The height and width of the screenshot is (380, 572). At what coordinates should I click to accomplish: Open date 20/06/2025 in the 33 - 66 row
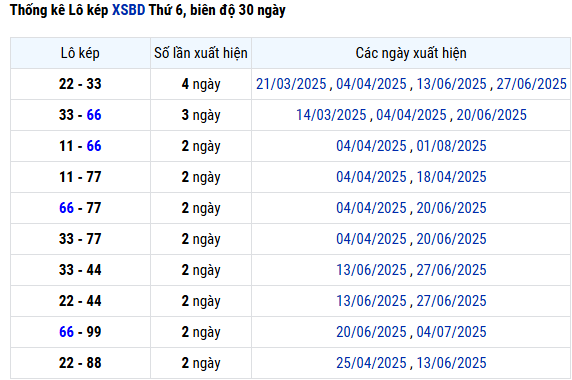(x=491, y=115)
